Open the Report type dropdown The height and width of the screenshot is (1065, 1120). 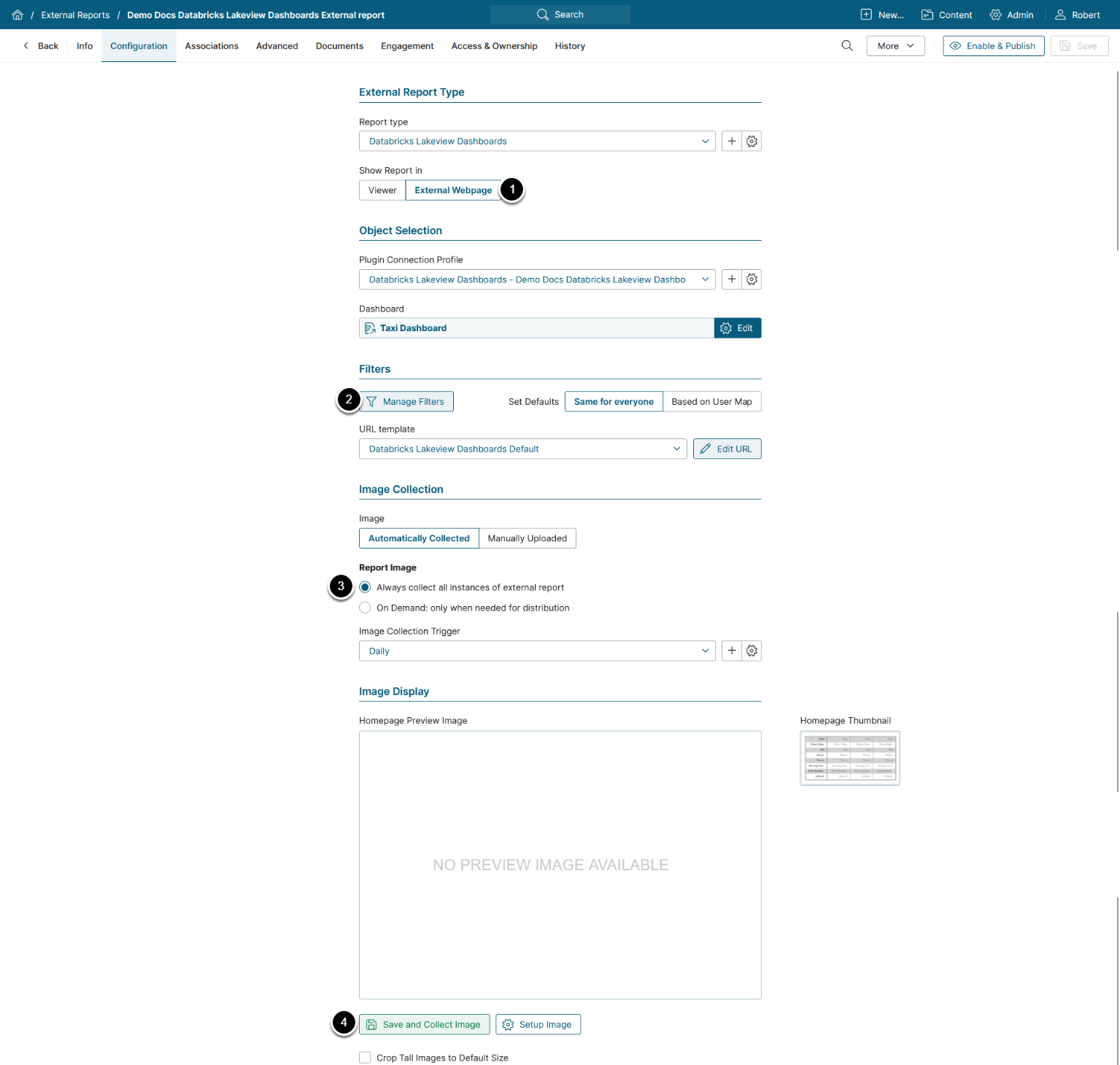[x=537, y=142]
